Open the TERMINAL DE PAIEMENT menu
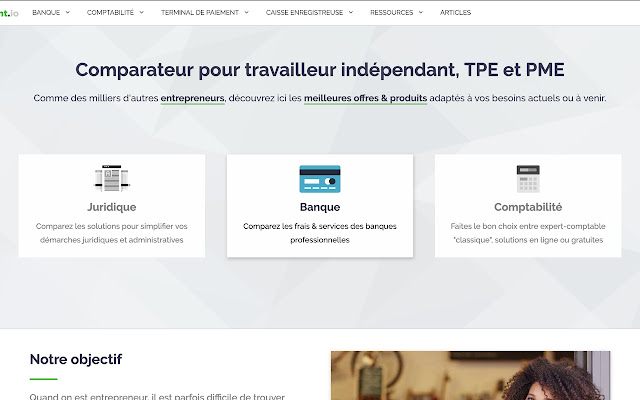Image resolution: width=640 pixels, height=400 pixels. tap(200, 13)
